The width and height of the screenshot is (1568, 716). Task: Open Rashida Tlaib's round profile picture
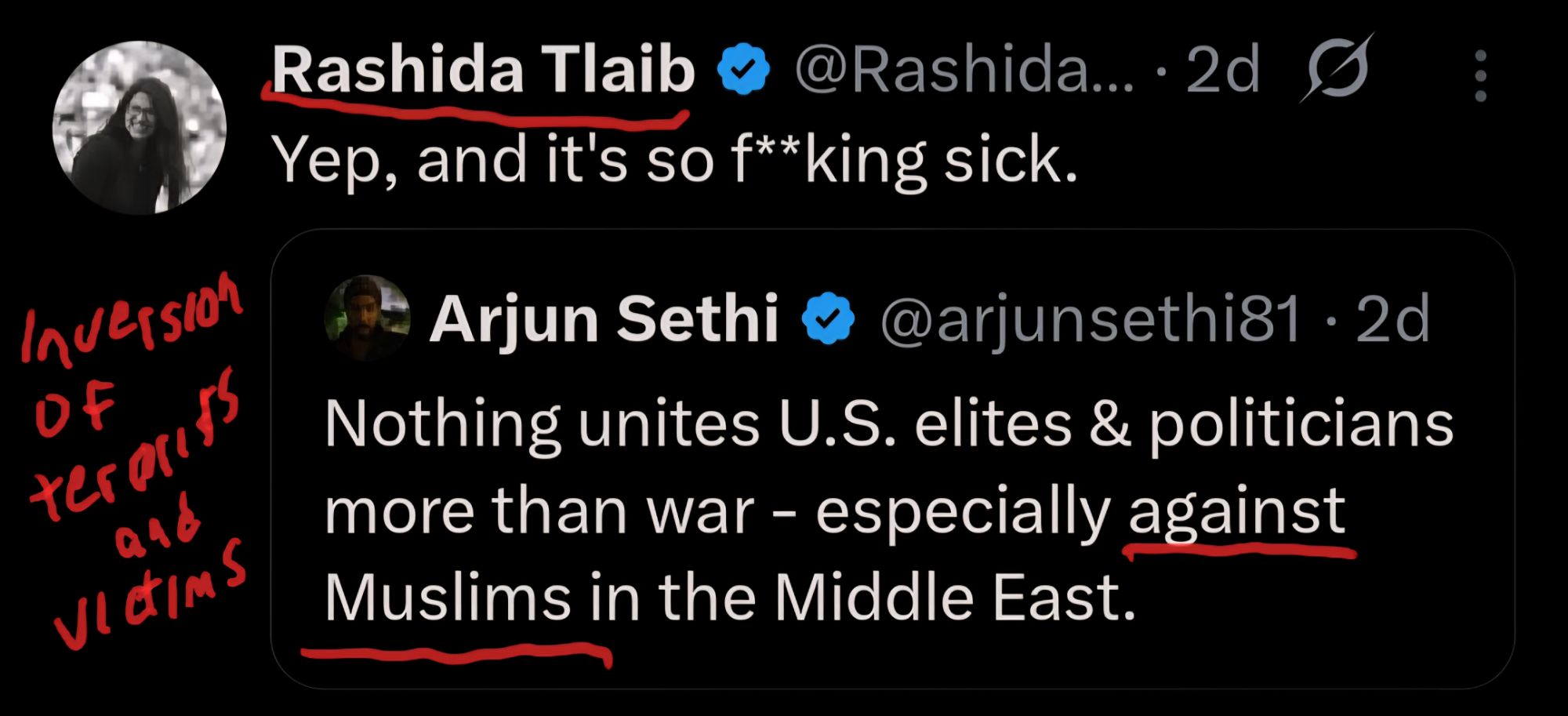click(x=140, y=128)
